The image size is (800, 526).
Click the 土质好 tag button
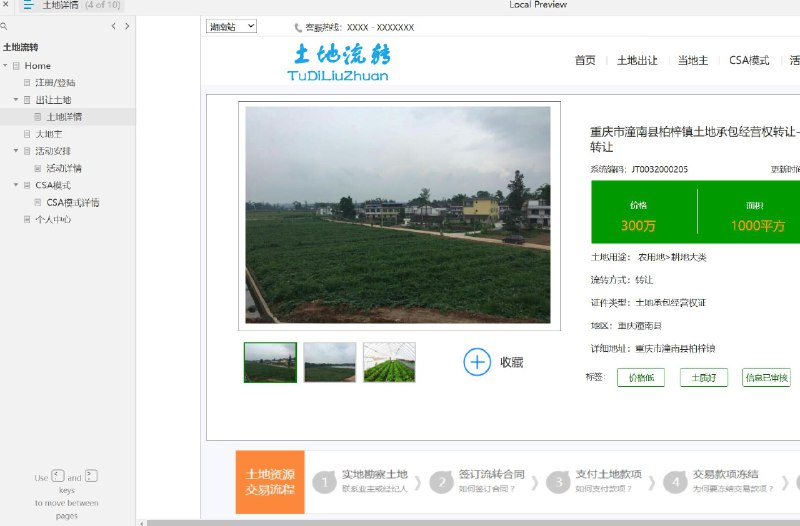(704, 378)
